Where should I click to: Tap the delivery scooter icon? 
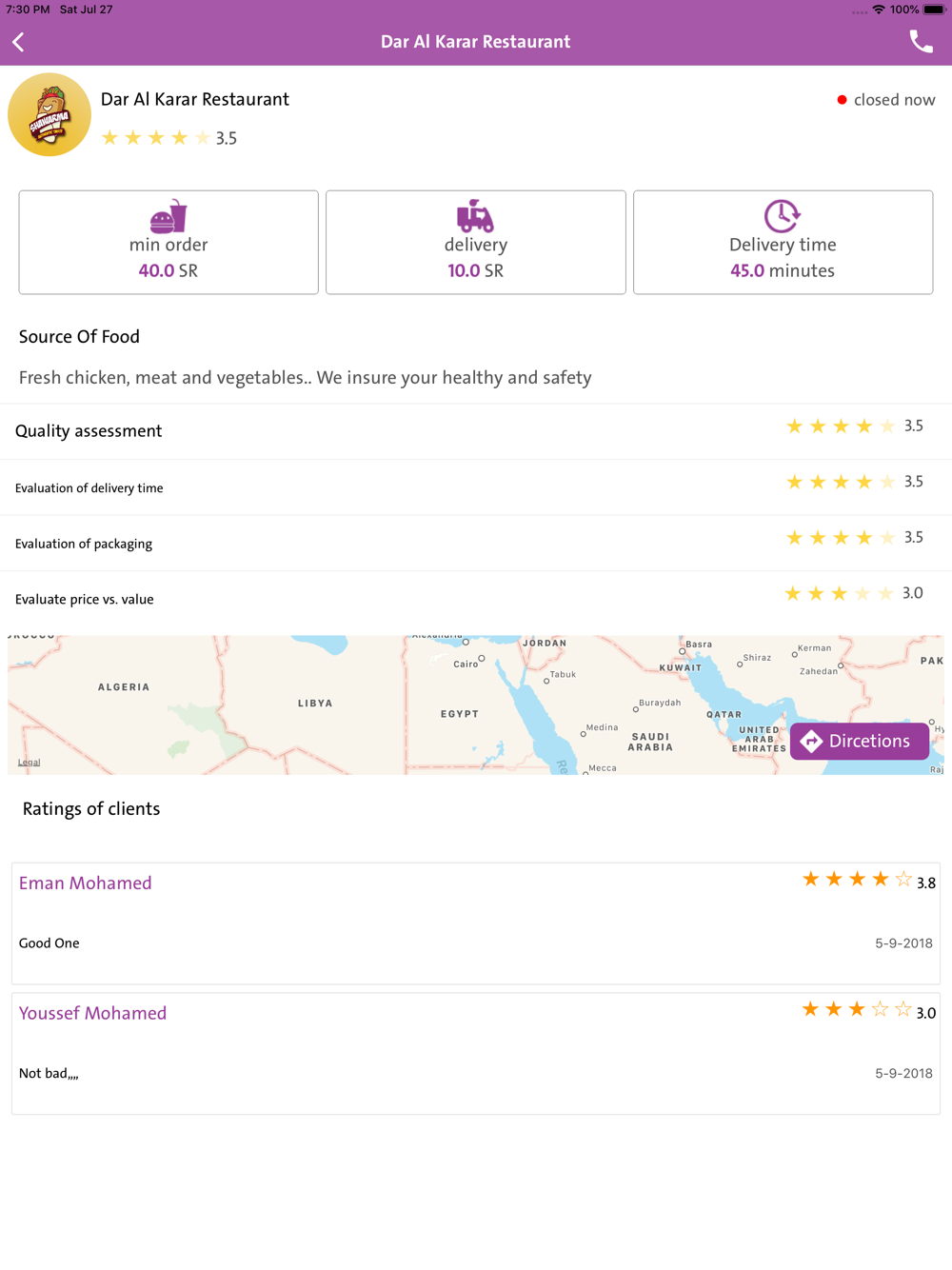coord(475,216)
